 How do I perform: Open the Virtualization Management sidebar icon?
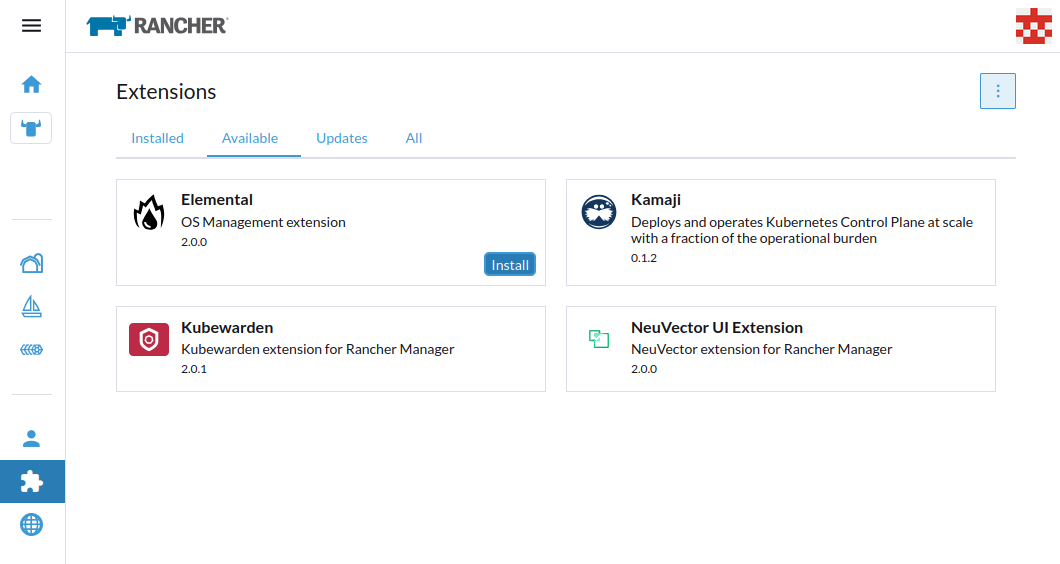pyautogui.click(x=31, y=350)
